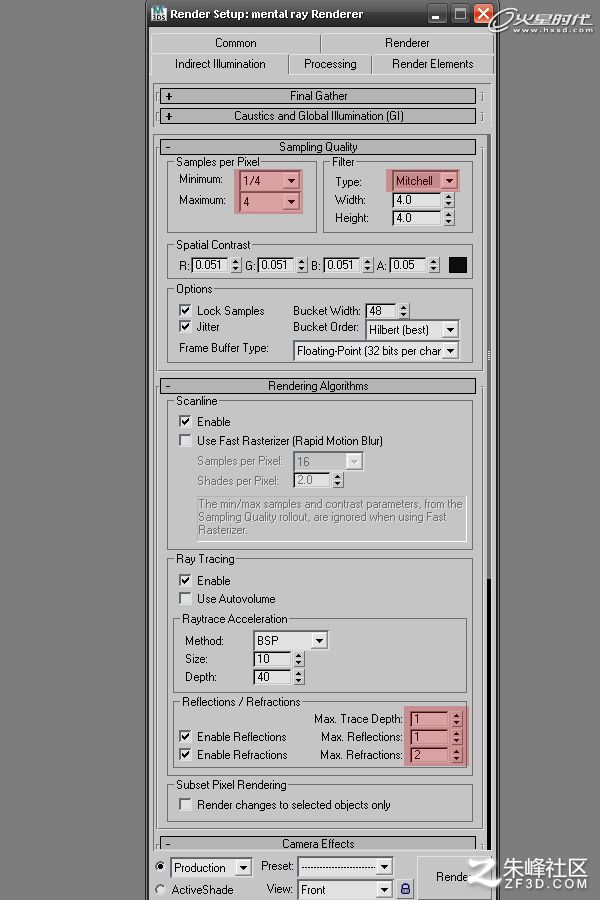Click the Max. Refractions field
600x900 pixels.
point(429,755)
